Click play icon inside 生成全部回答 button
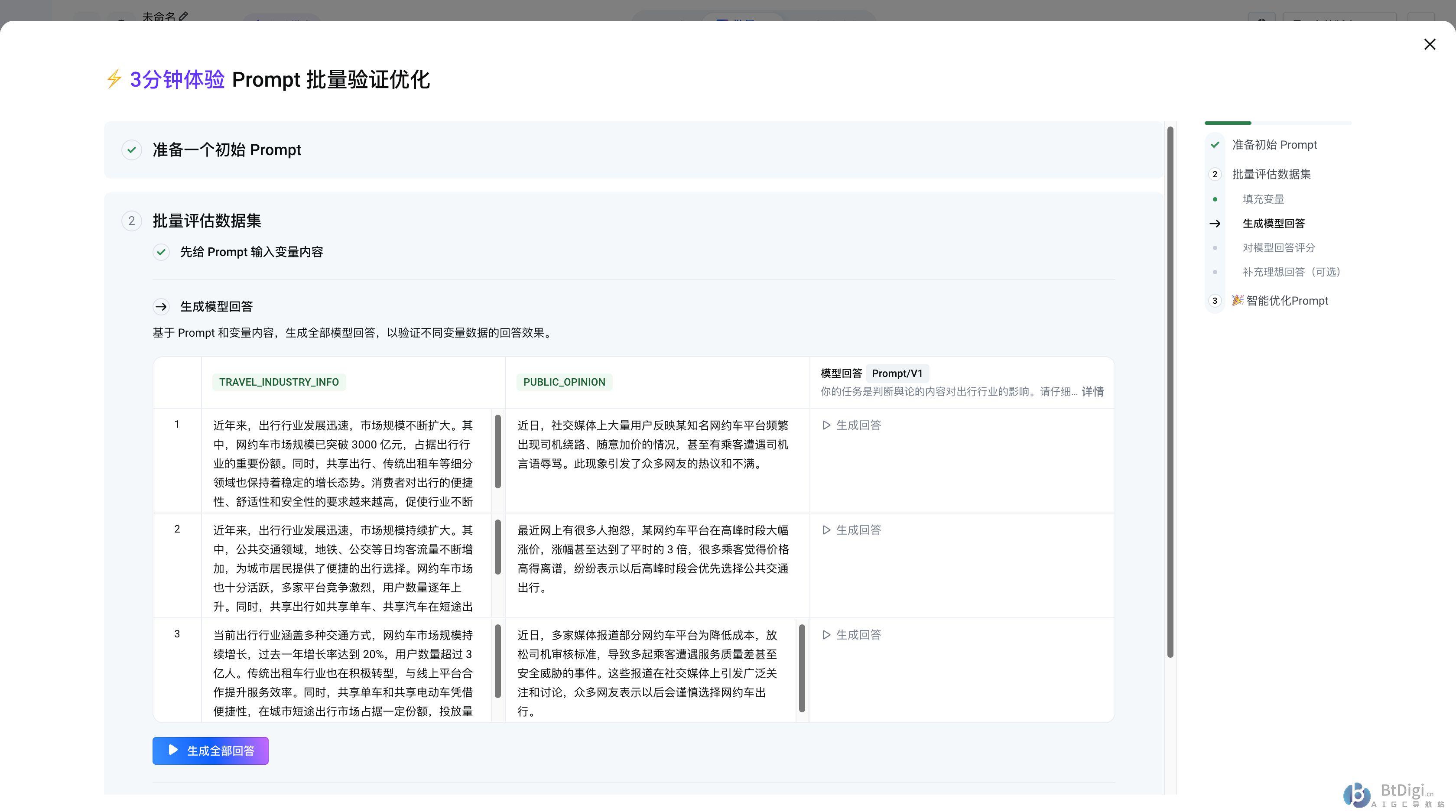The height and width of the screenshot is (812, 1456). (173, 750)
